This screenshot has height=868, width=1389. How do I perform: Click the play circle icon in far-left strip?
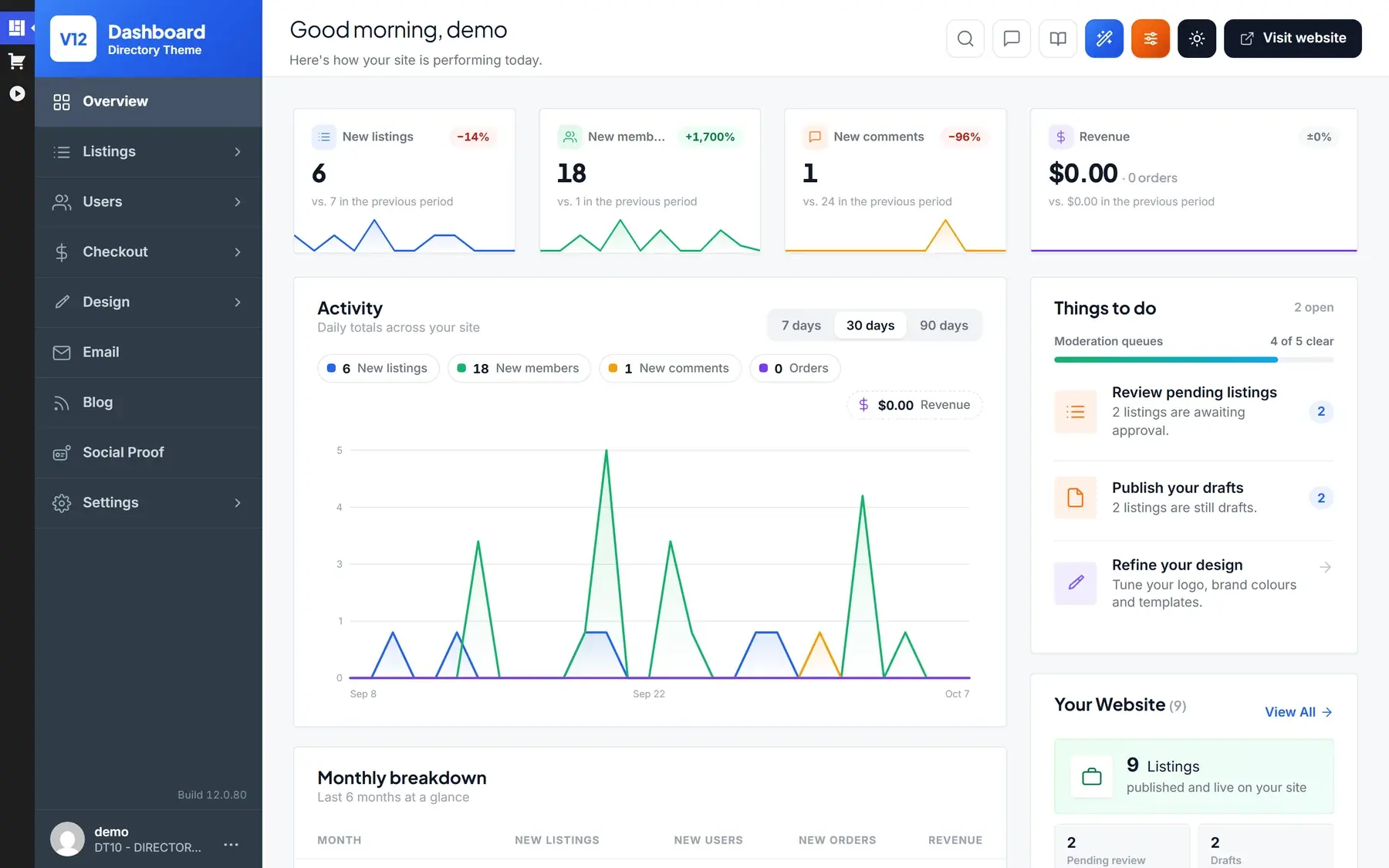pyautogui.click(x=17, y=93)
